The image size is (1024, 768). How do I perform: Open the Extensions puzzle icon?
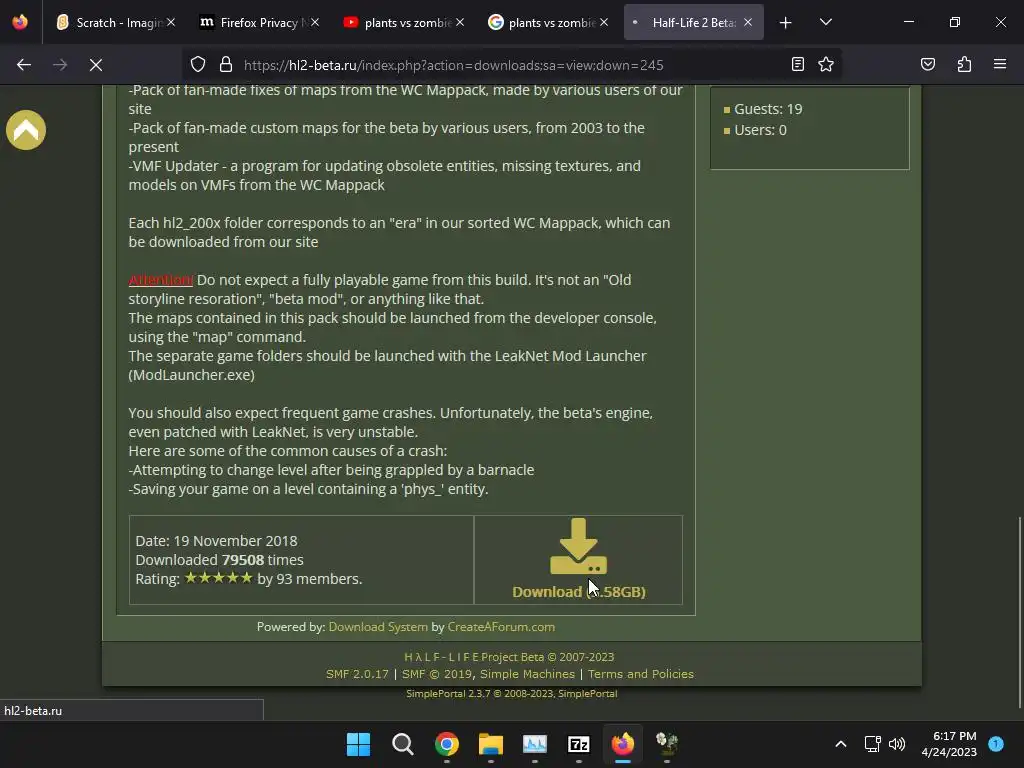pos(965,64)
